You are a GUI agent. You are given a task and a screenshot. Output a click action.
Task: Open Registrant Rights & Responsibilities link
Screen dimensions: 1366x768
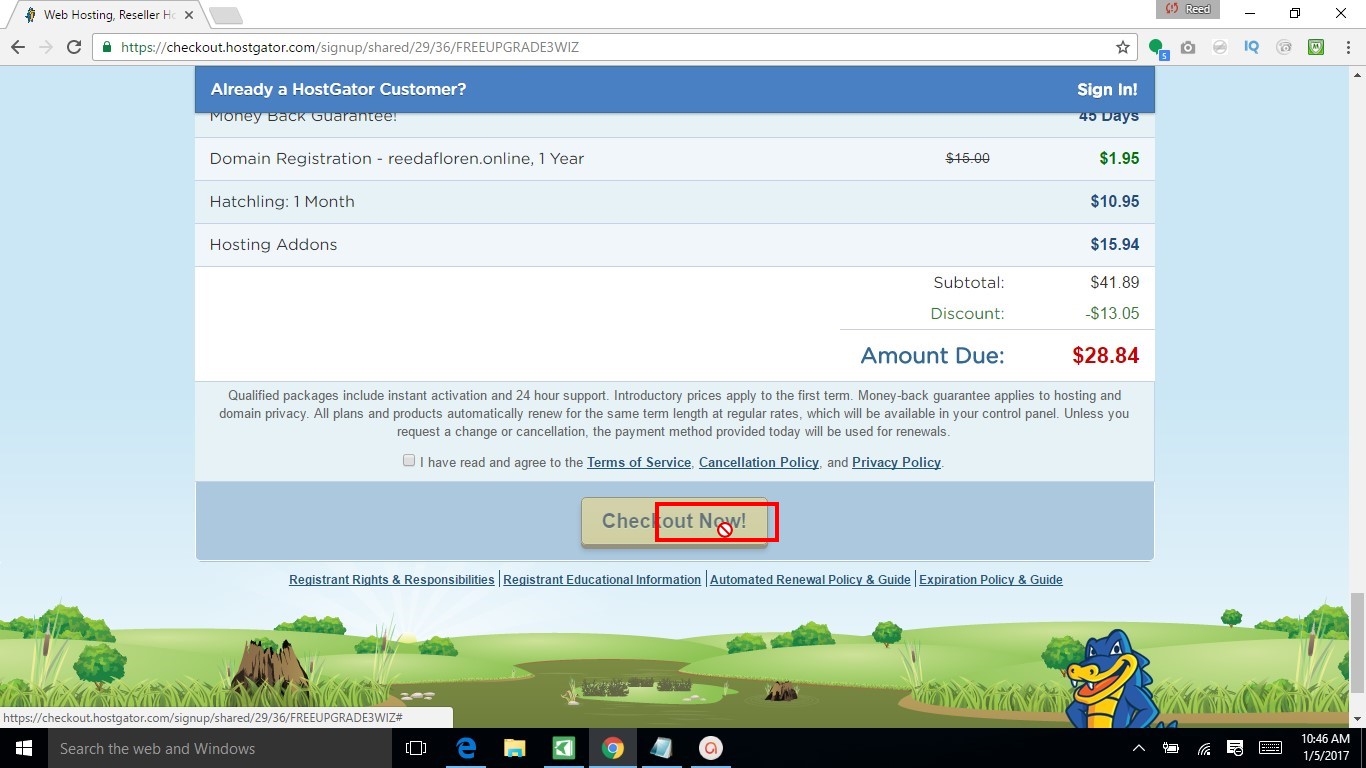coord(392,580)
